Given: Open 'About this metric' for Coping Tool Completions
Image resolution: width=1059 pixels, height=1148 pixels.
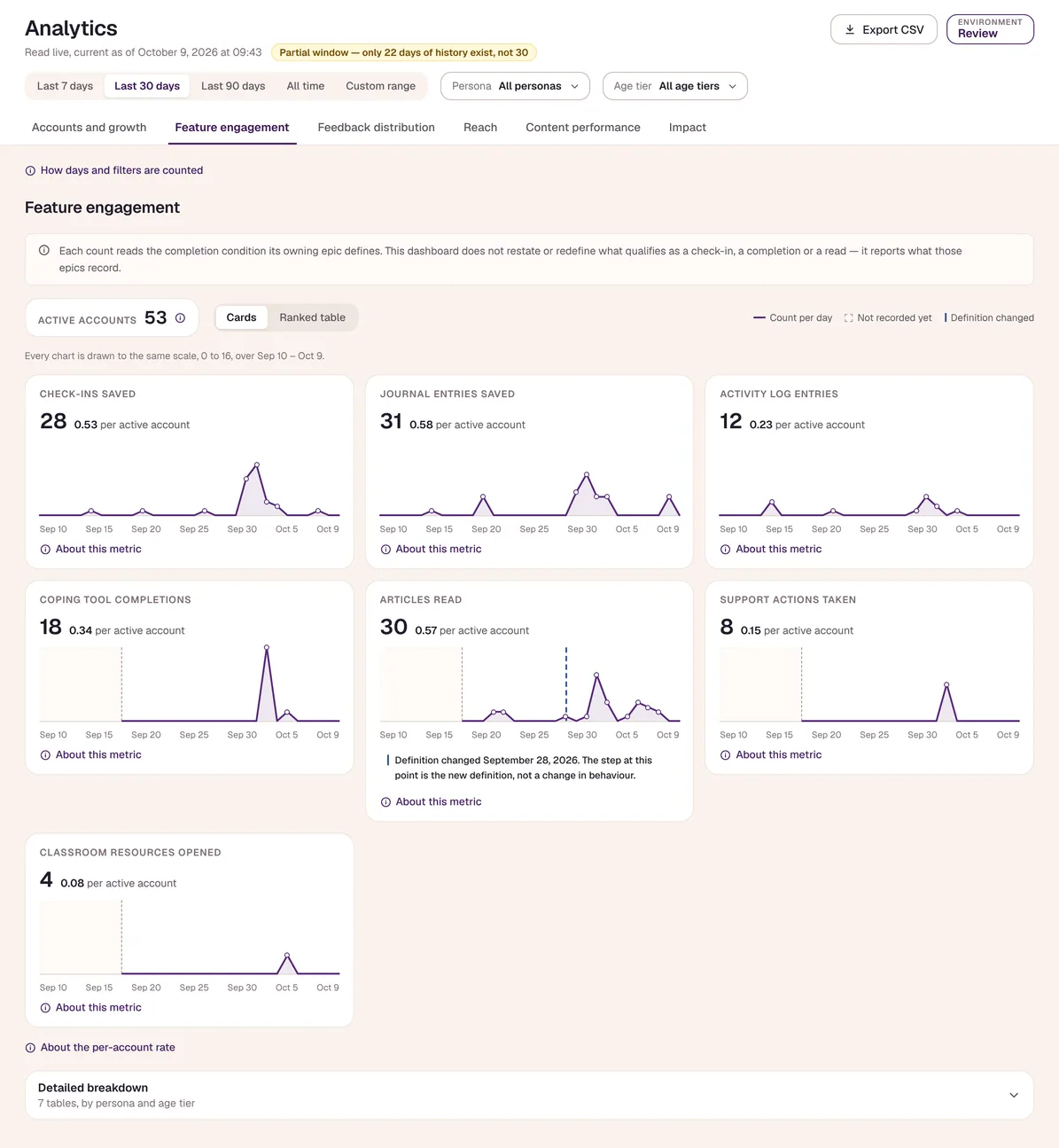Looking at the screenshot, I should 98,755.
